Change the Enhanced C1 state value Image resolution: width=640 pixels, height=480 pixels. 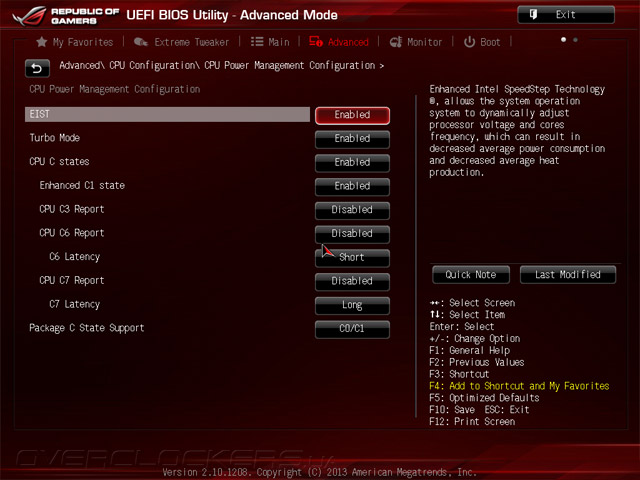tap(352, 187)
